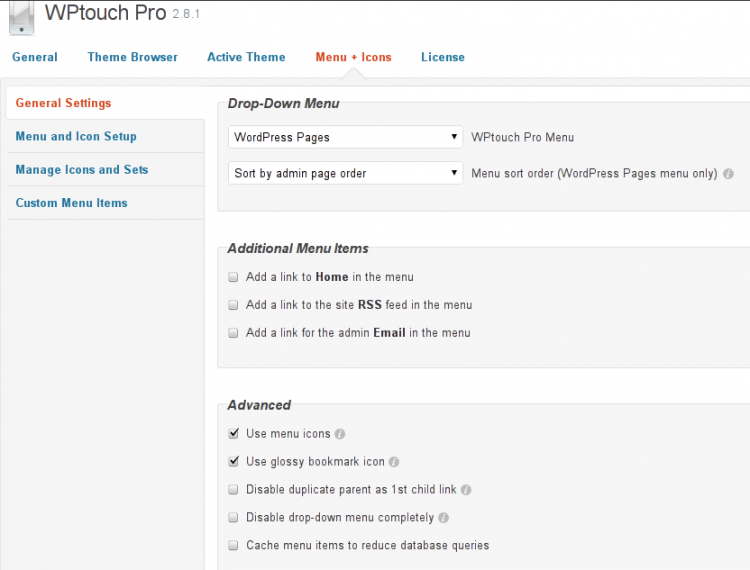Click the Drop-Down Menu section heading
Screen dimensions: 750x570
pyautogui.click(x=284, y=104)
